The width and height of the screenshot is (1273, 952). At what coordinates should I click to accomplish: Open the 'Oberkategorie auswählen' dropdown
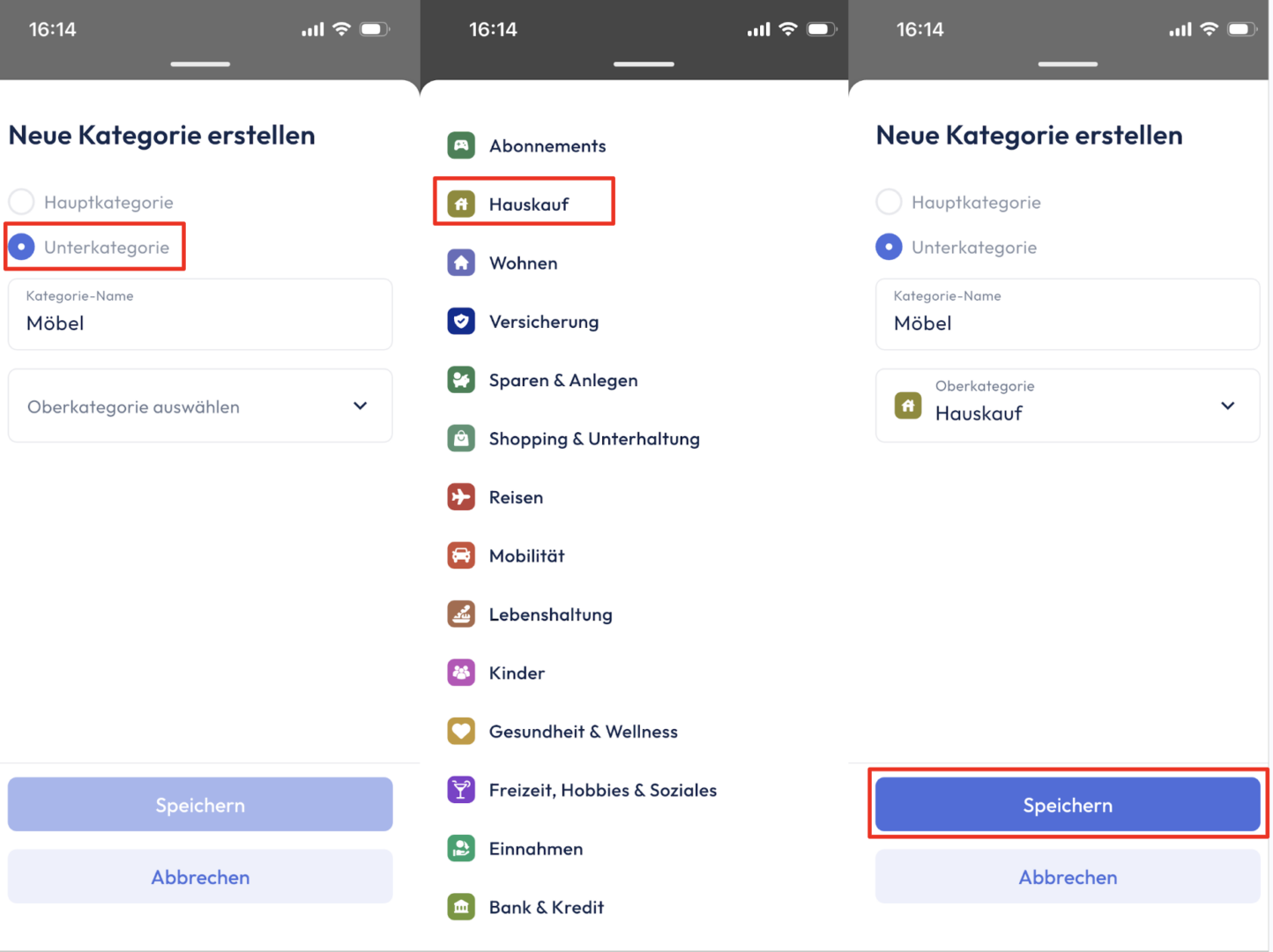200,406
